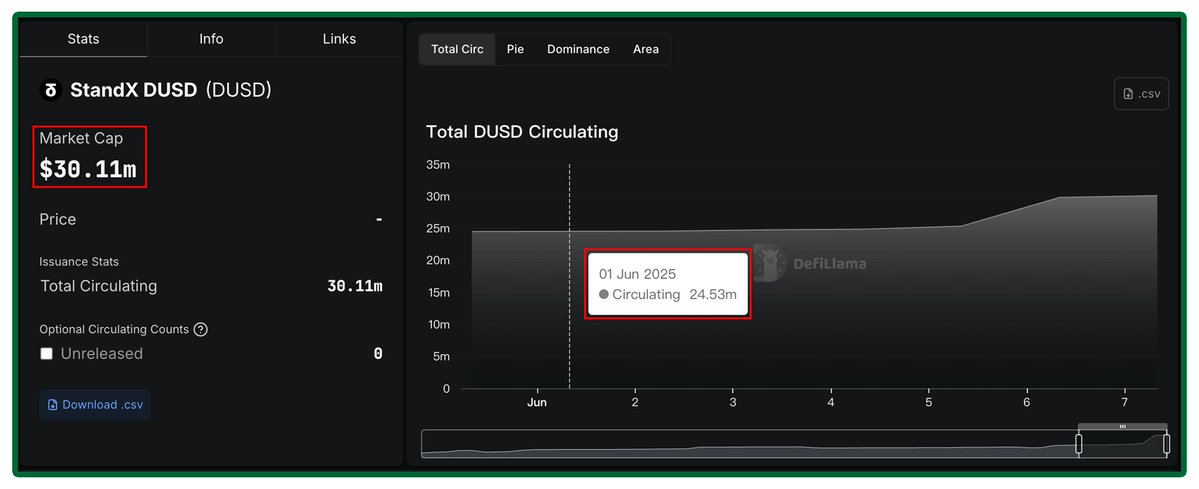This screenshot has width=1199, height=489.
Task: Click the Unreleased count value 0
Action: click(378, 354)
